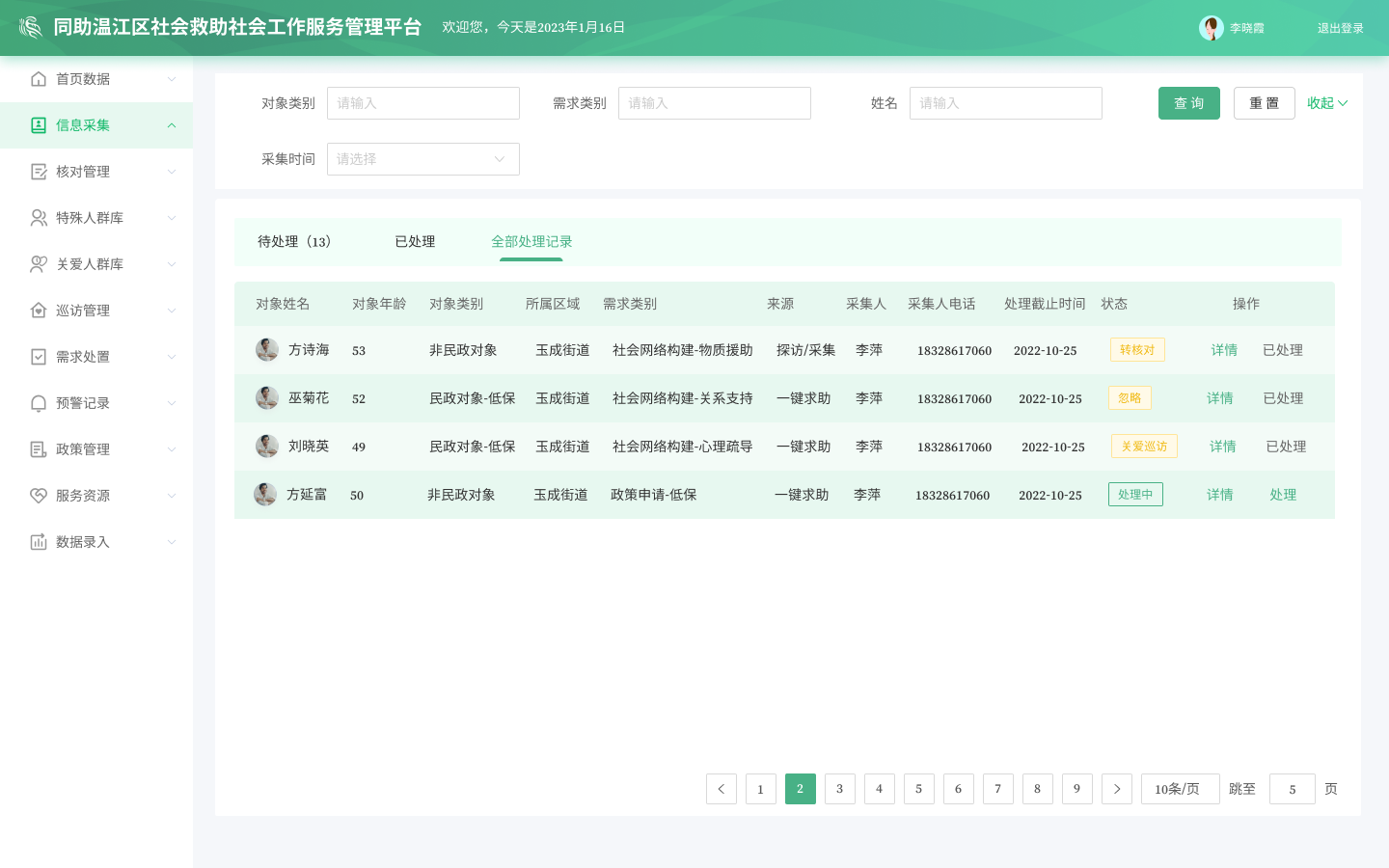Open 详情 for 方诗海
Image resolution: width=1389 pixels, height=868 pixels.
point(1224,350)
